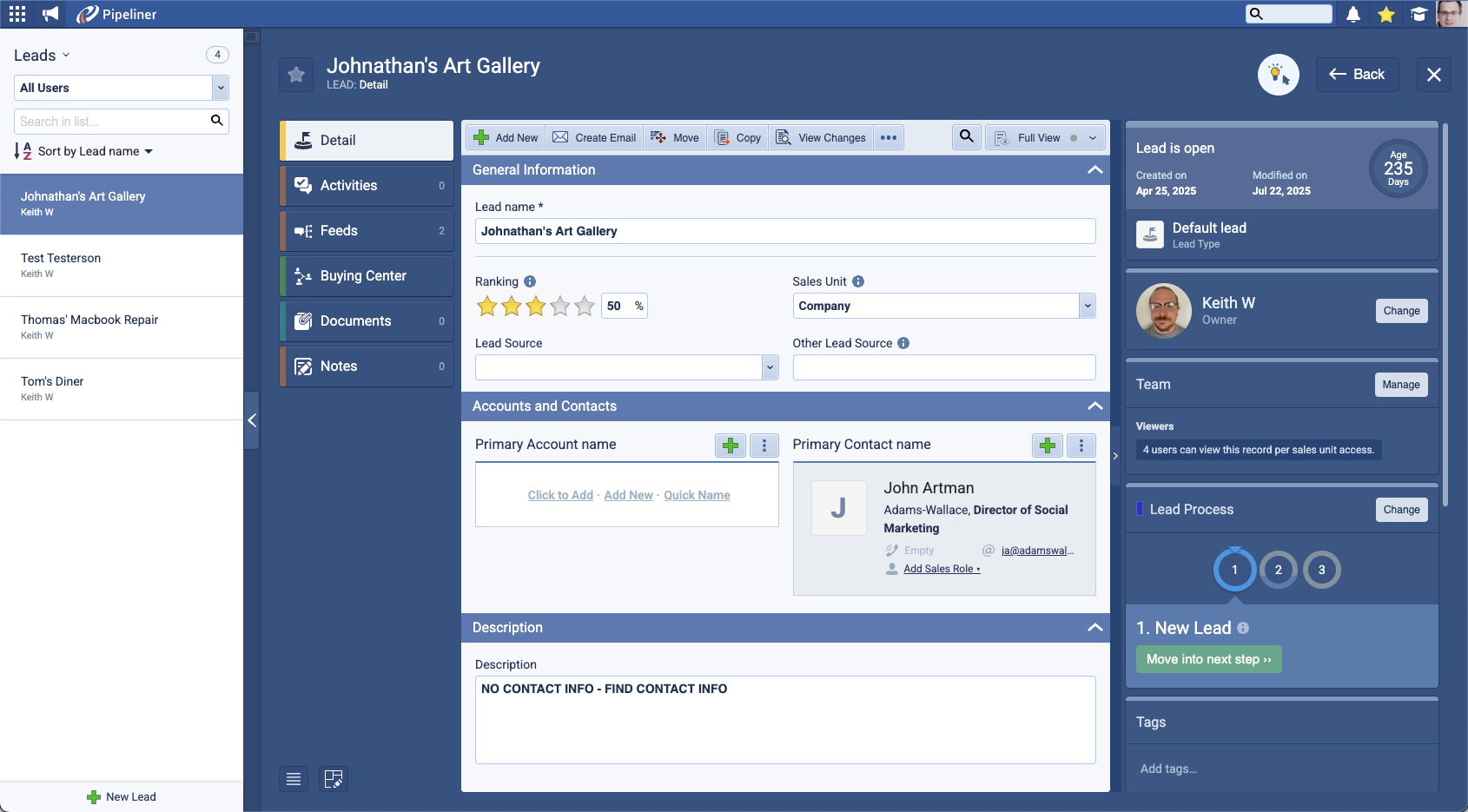
Task: Click the megaphone announcements icon
Action: 50,14
